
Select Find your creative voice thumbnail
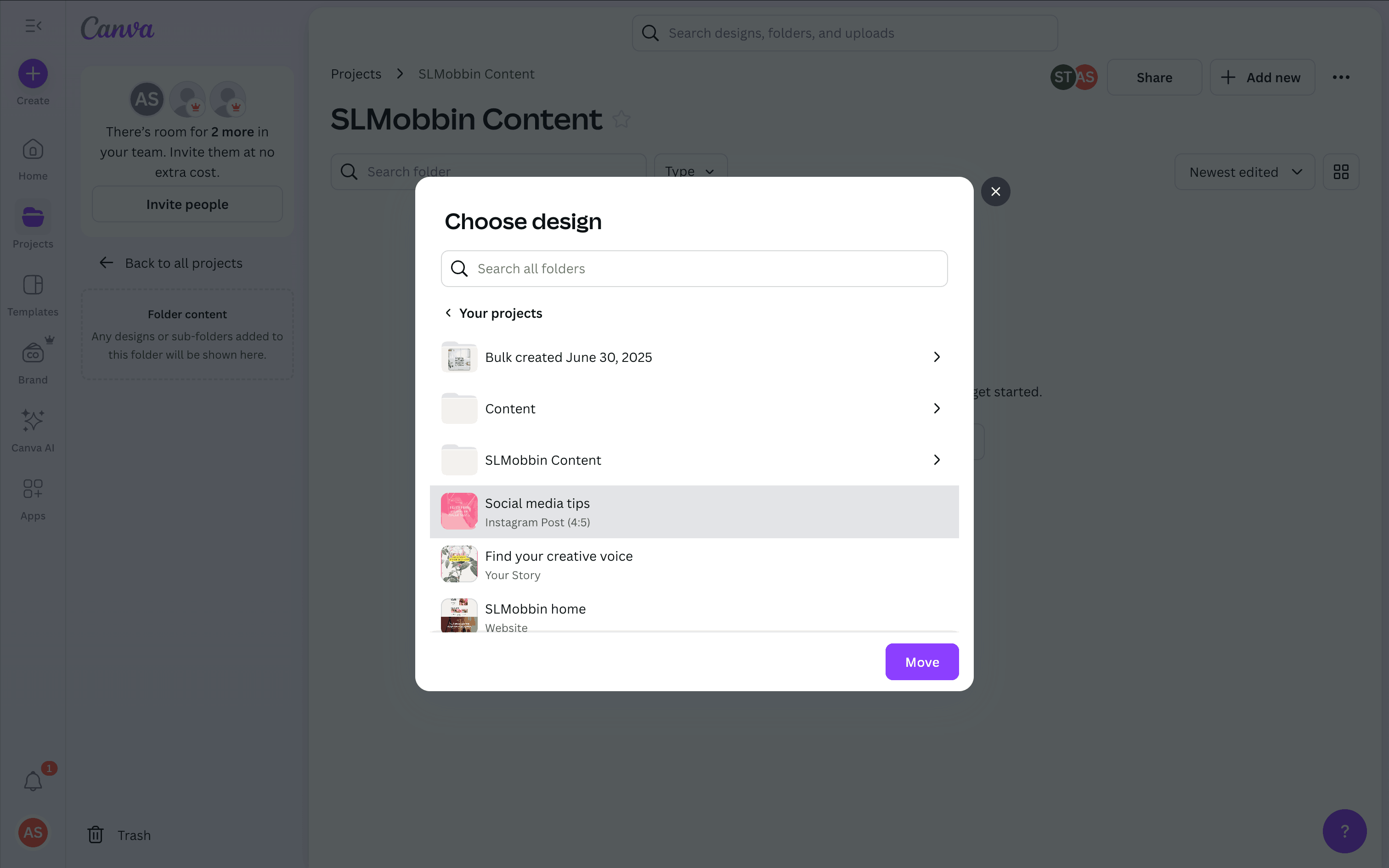(x=458, y=564)
